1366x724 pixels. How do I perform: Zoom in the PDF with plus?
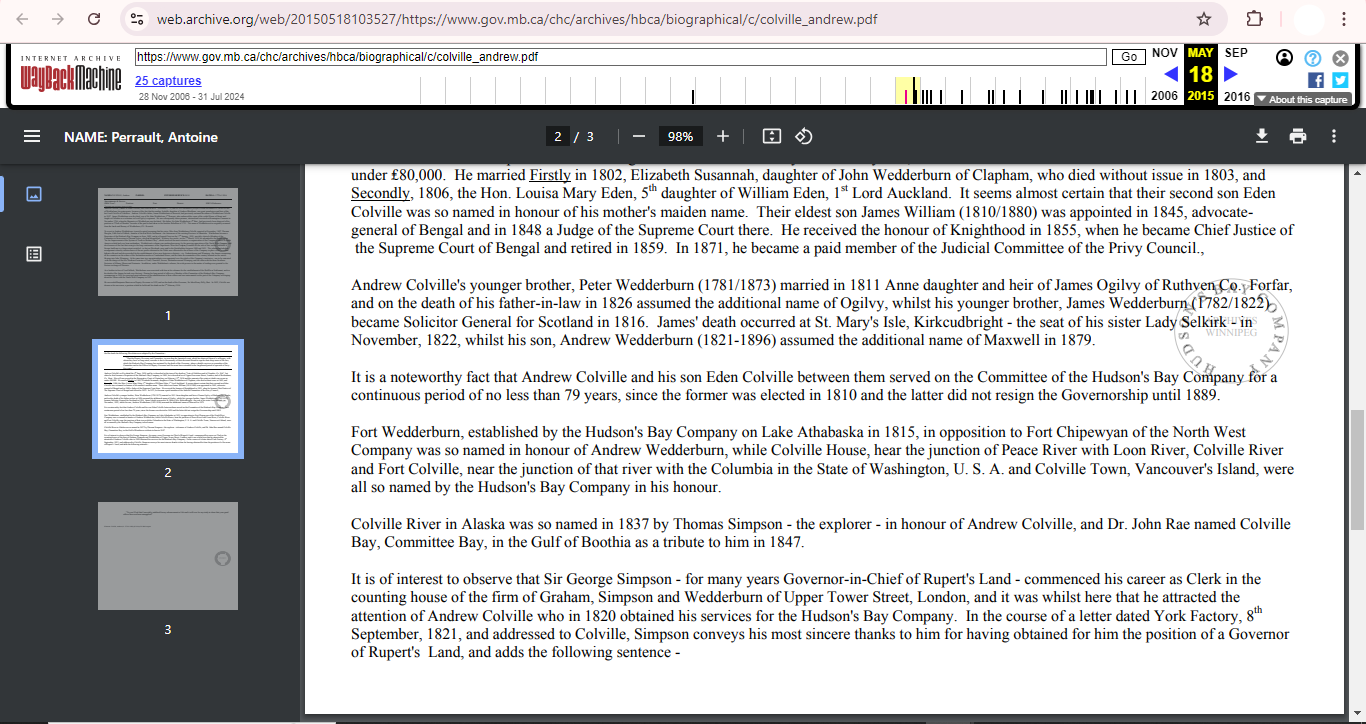pos(723,137)
